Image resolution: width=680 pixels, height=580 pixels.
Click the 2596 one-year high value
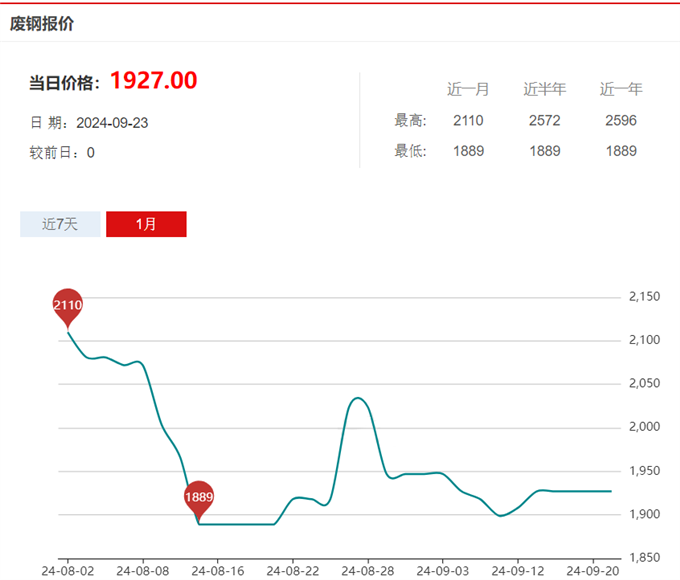(621, 121)
